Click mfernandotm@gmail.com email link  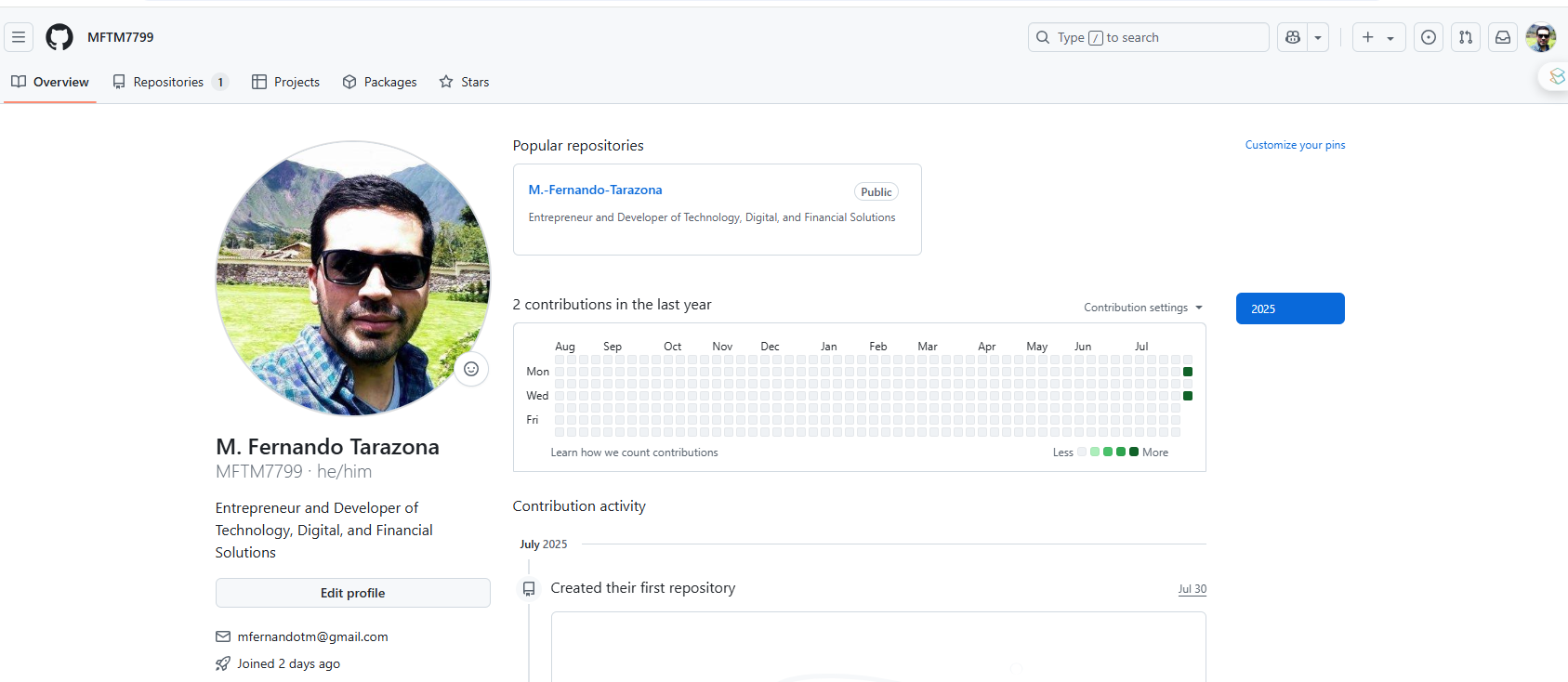click(312, 636)
